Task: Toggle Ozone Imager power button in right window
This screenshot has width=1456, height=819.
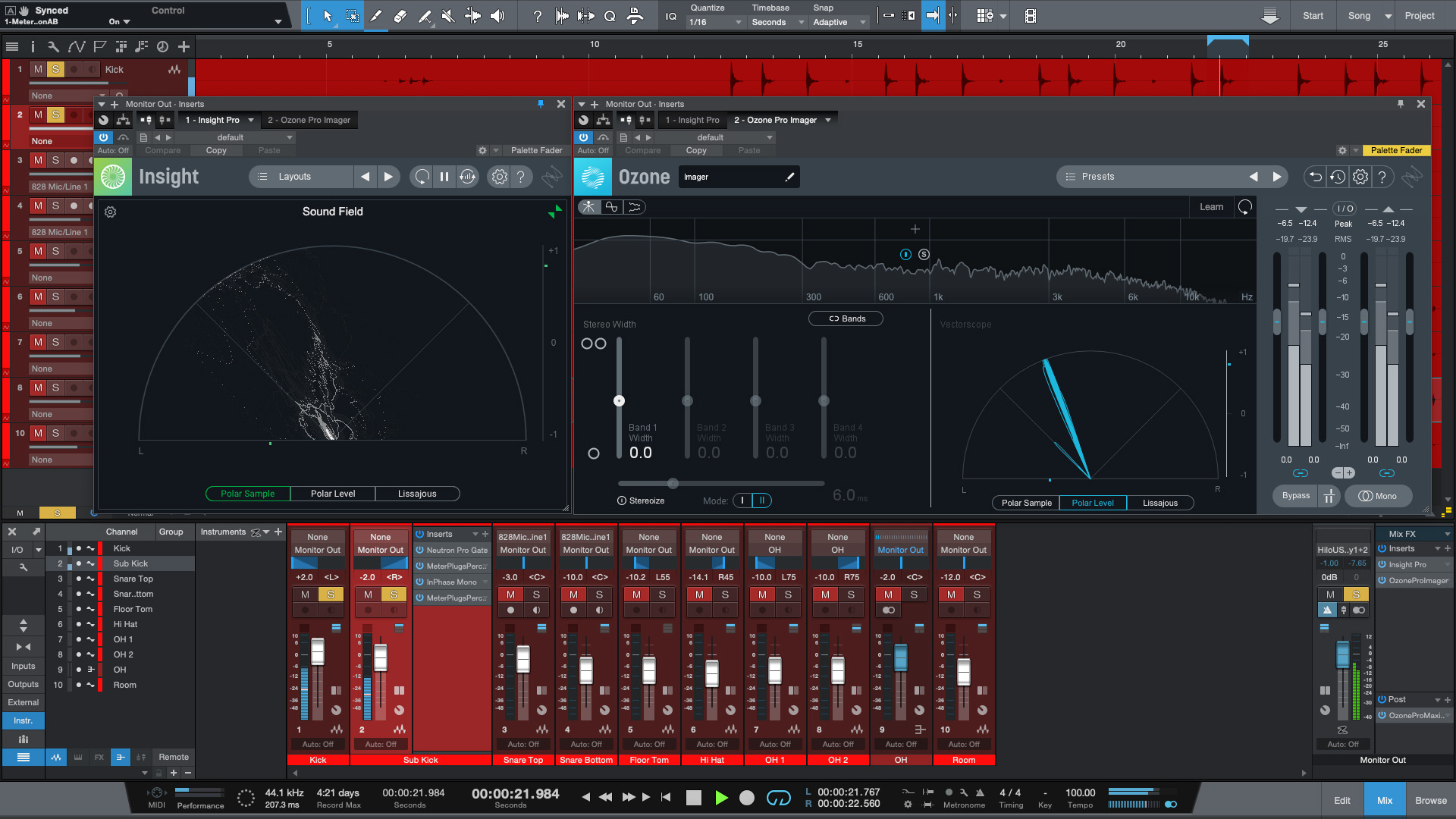Action: point(583,137)
